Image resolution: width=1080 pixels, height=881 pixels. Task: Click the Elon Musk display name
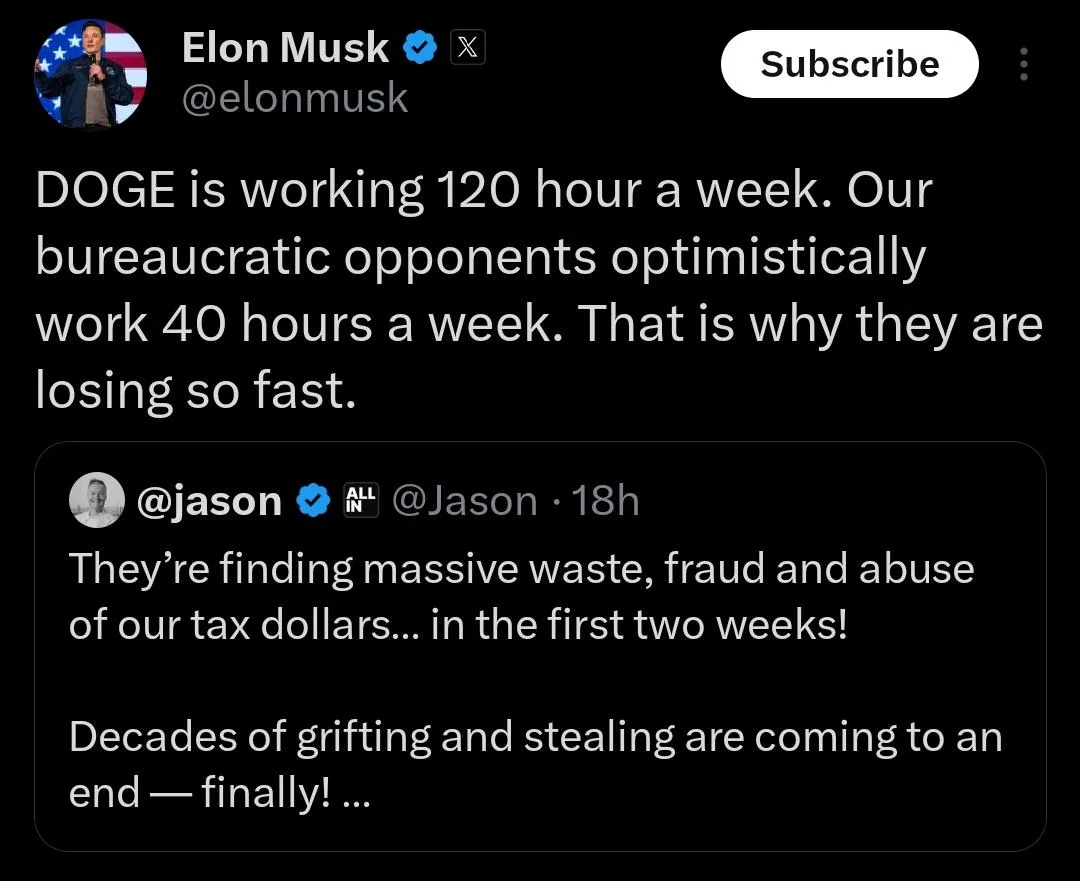pos(285,48)
